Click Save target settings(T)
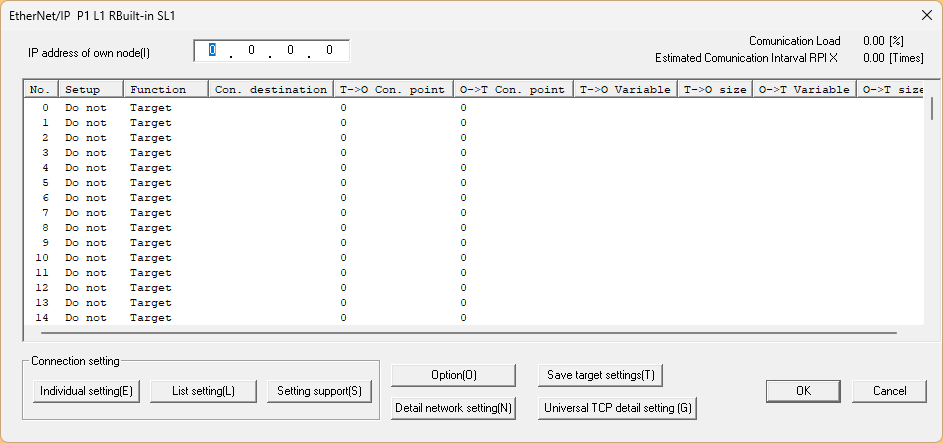The width and height of the screenshot is (943, 443). (601, 375)
